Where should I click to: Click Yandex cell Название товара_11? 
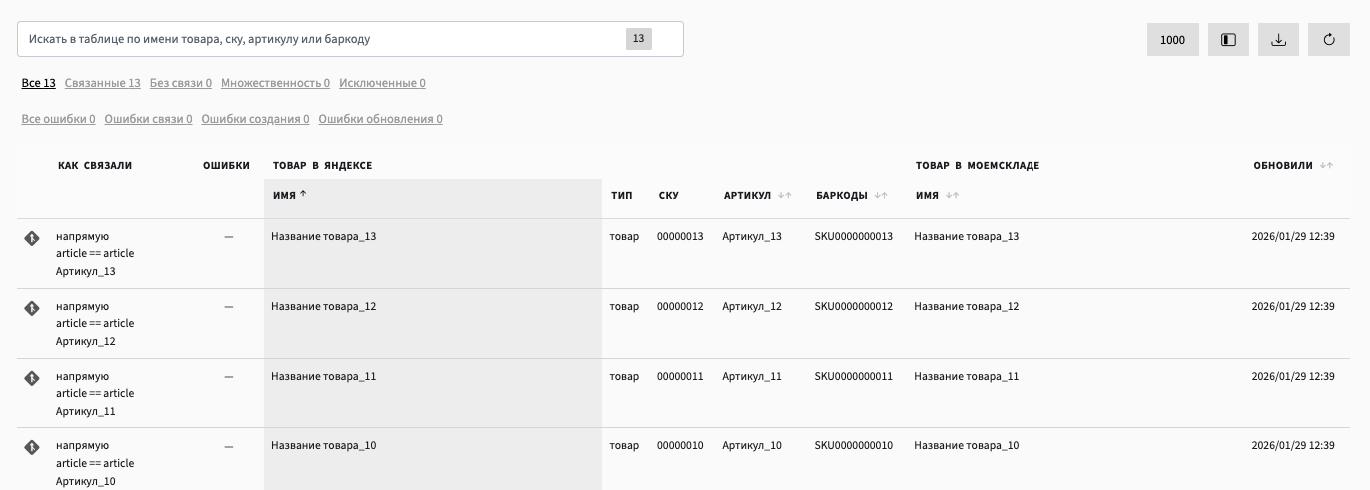(x=324, y=377)
